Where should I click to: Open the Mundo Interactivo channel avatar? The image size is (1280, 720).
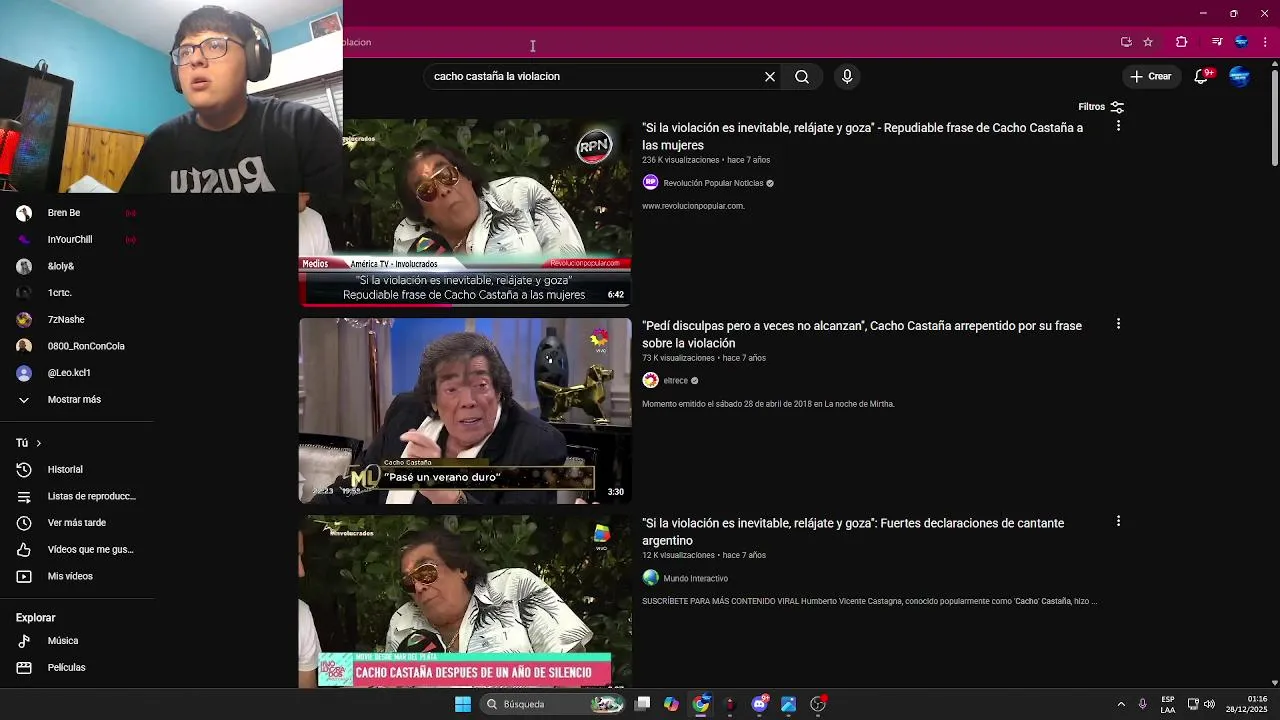[650, 578]
